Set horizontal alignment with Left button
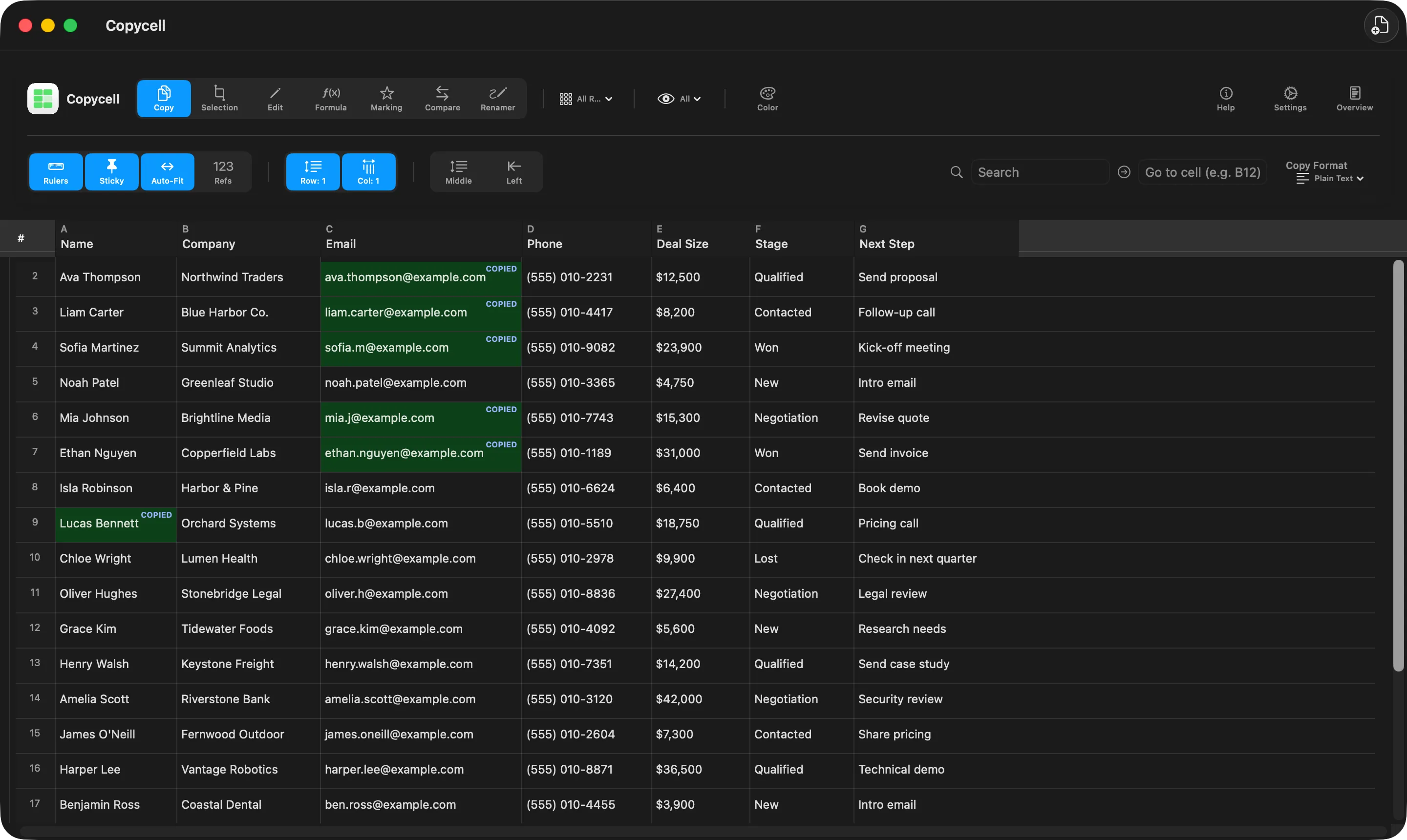1407x840 pixels. (x=514, y=172)
